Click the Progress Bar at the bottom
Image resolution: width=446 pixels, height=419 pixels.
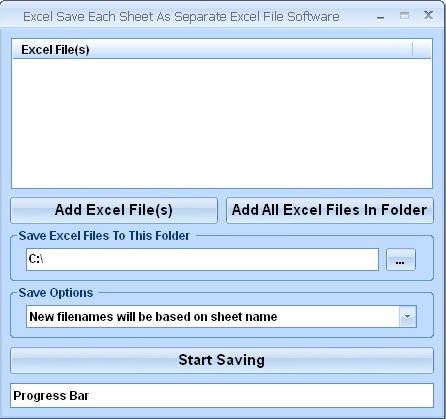[222, 396]
